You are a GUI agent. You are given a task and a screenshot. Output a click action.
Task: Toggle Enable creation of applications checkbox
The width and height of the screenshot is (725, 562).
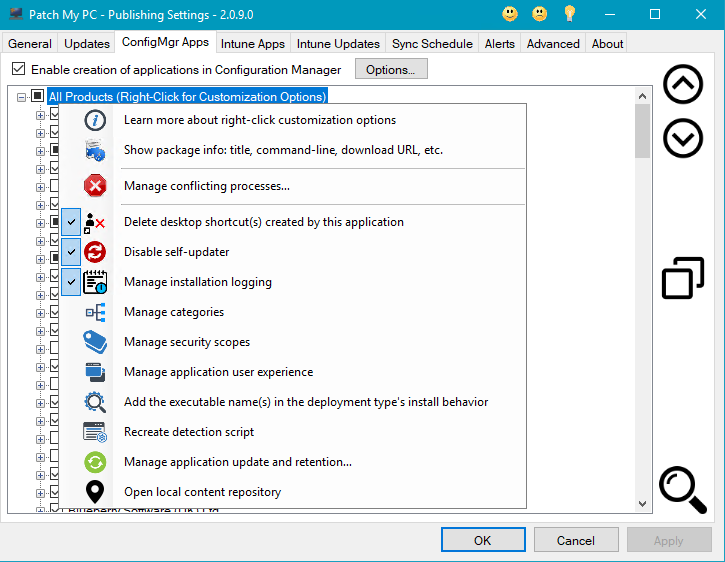pyautogui.click(x=18, y=70)
